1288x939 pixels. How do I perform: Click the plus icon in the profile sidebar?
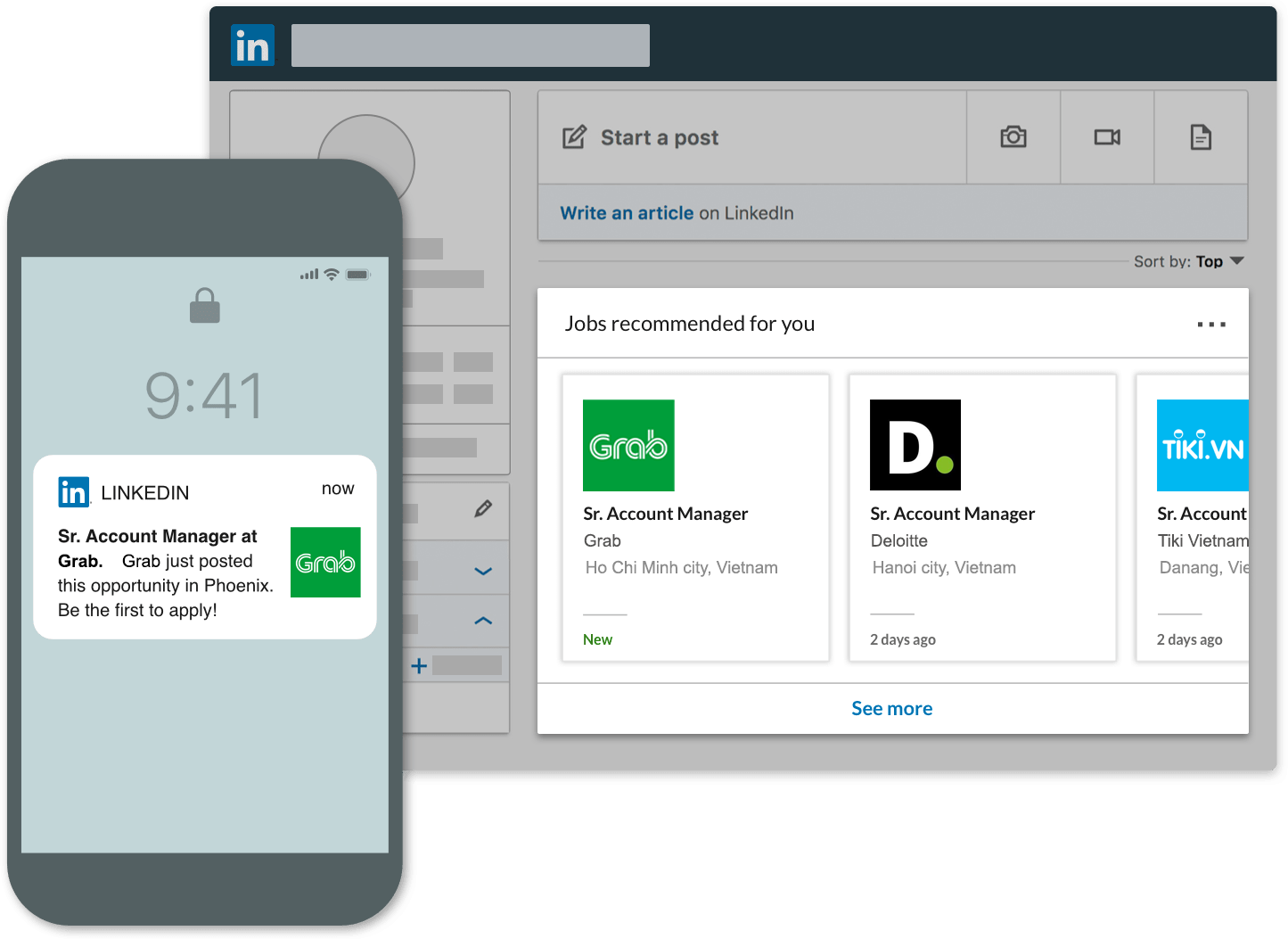point(418,665)
